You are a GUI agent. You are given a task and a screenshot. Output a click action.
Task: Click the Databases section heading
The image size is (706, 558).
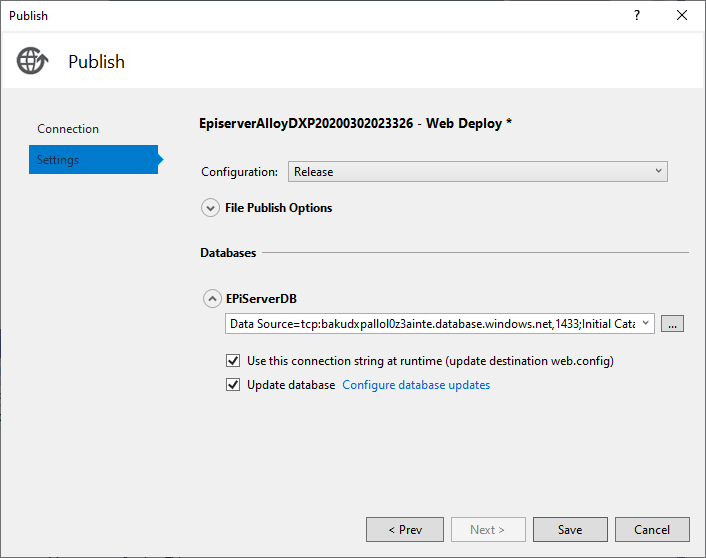coord(228,253)
